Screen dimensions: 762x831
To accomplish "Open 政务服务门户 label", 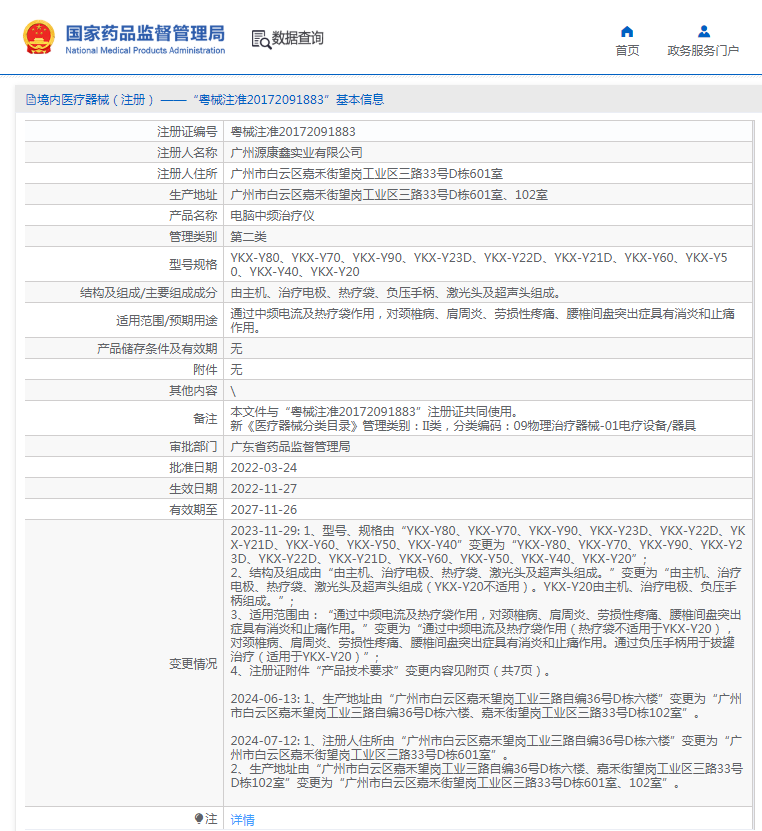I will 703,50.
